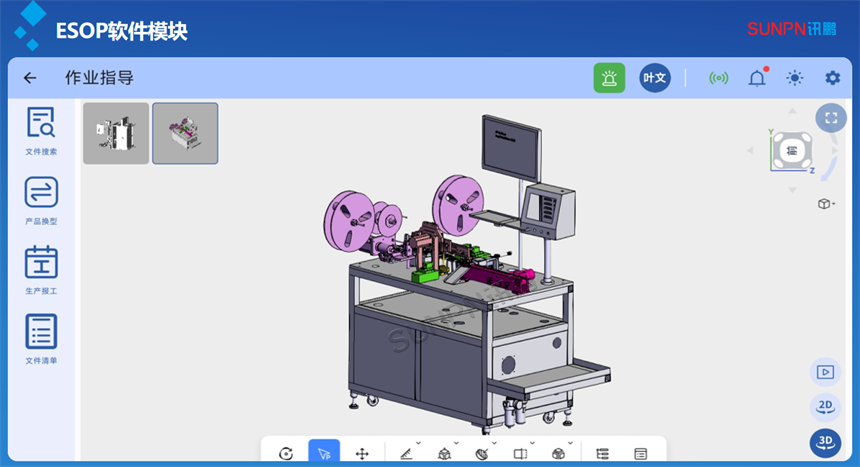The height and width of the screenshot is (467, 860).
Task: Switch to 2D view mode
Action: pos(825,406)
